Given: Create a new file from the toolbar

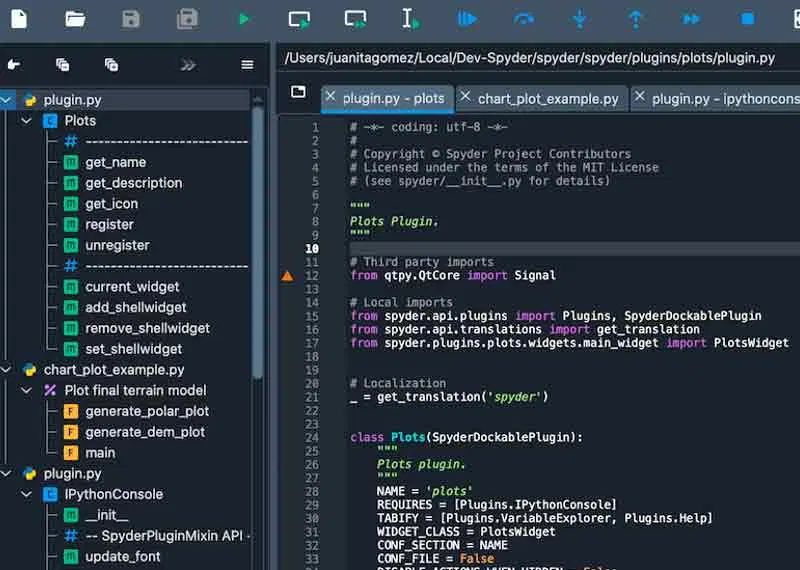Looking at the screenshot, I should (x=19, y=19).
